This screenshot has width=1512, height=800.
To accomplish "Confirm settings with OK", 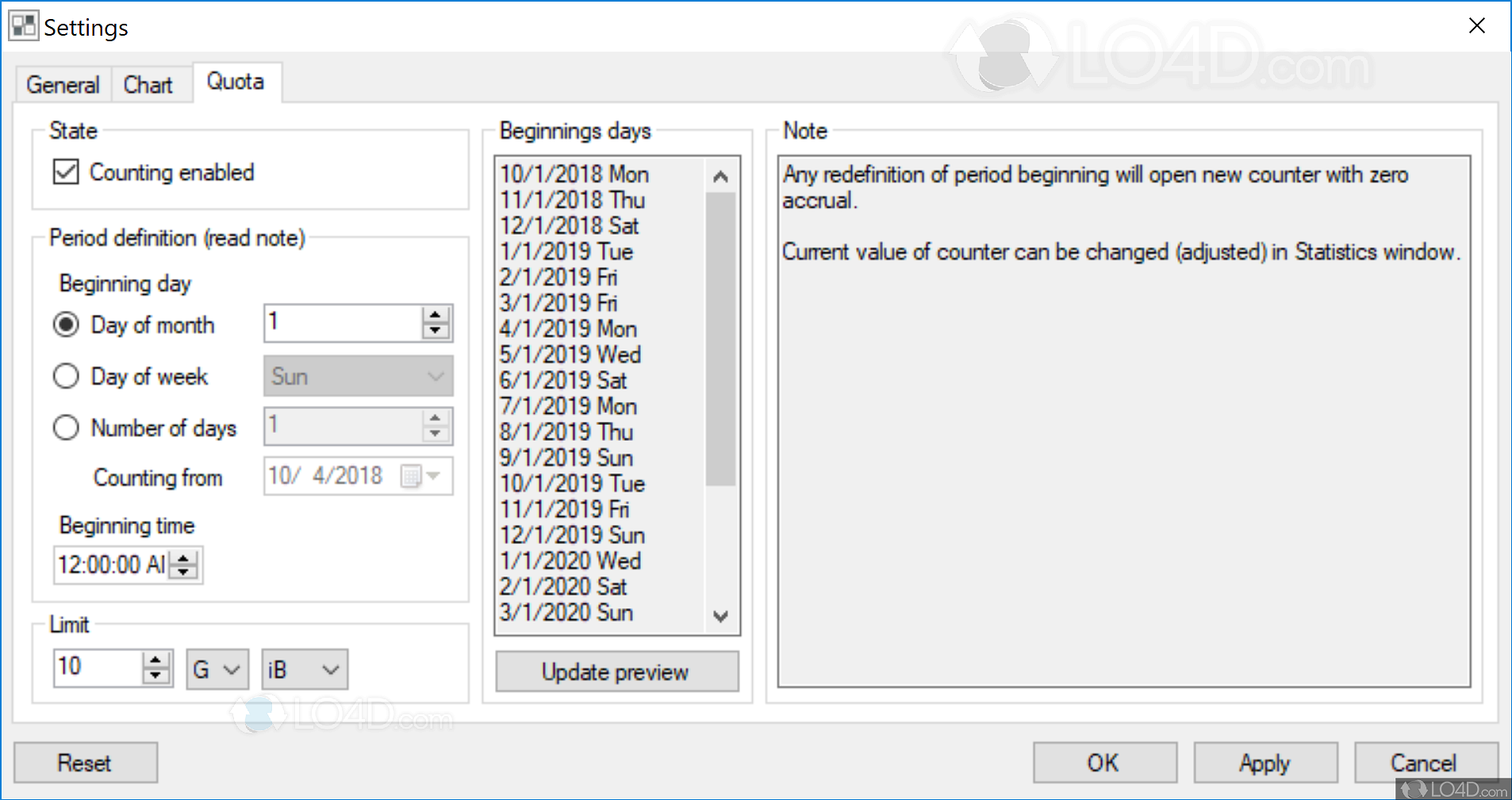I will tap(1103, 762).
